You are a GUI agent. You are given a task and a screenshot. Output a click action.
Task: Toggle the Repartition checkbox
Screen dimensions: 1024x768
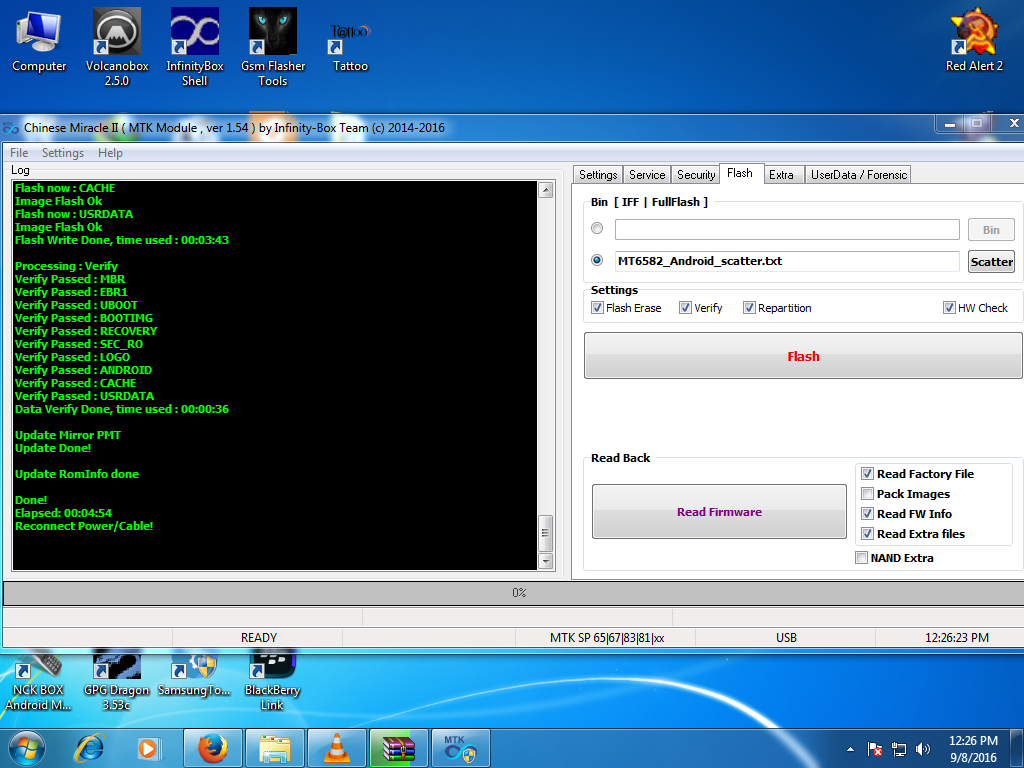[x=749, y=308]
